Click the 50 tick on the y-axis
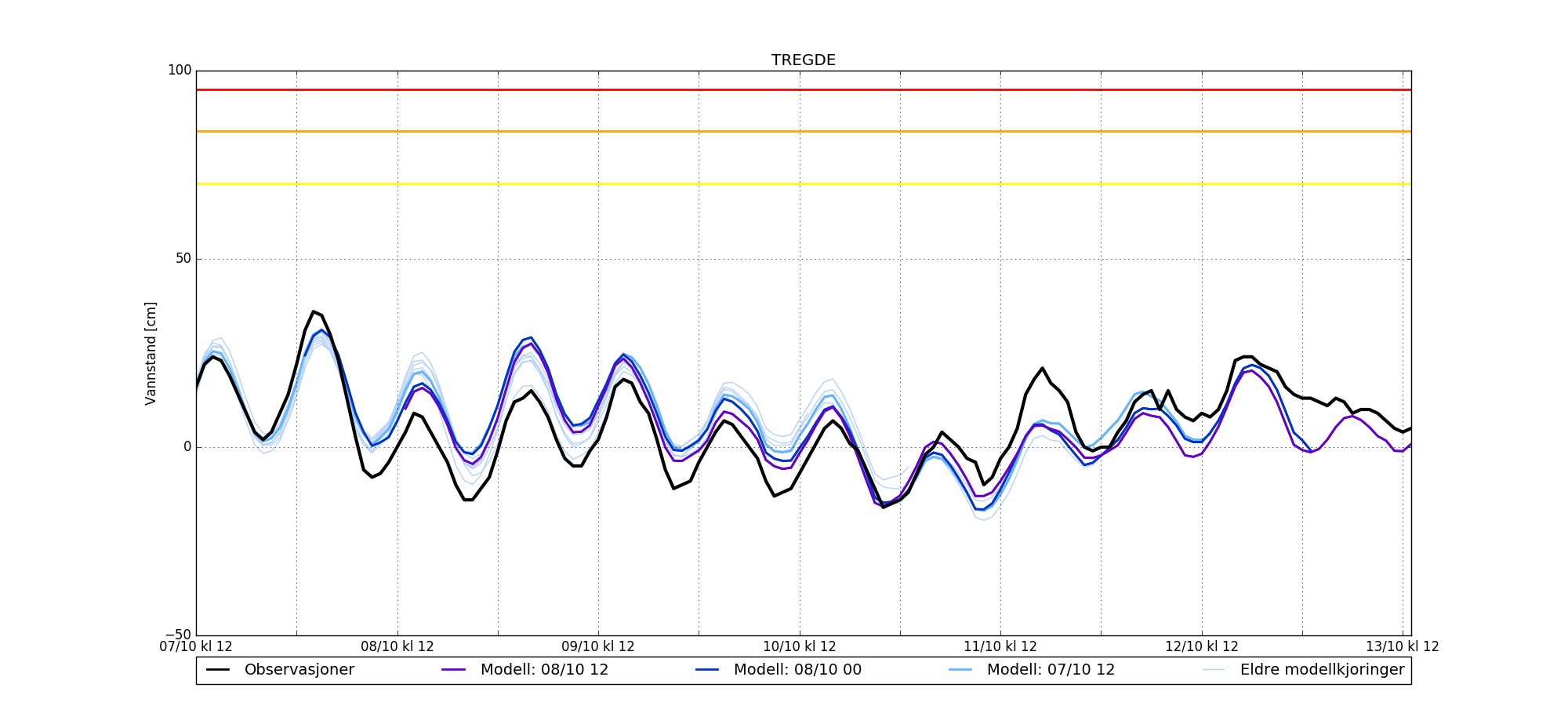Viewport: 1568px width, 706px height. coord(183,259)
